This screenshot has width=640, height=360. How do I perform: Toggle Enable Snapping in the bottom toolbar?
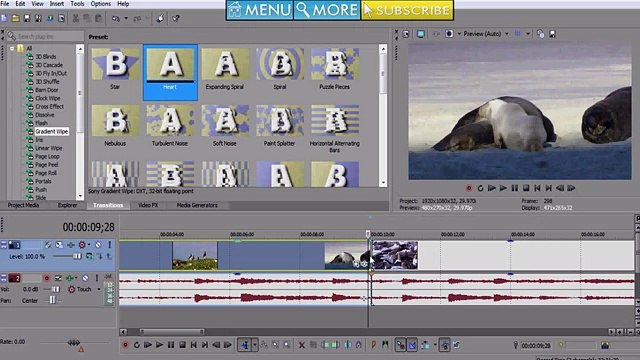tap(401, 345)
